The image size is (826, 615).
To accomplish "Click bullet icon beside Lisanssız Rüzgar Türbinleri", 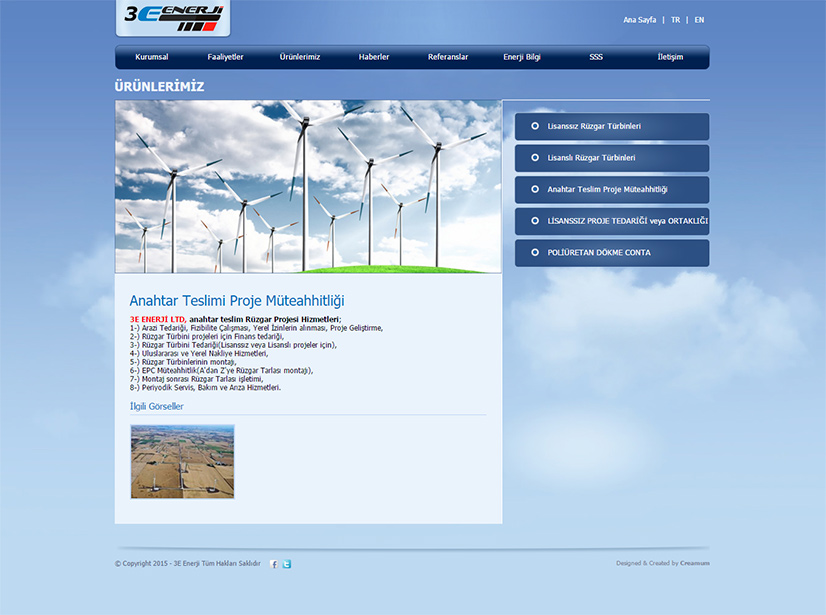I will [535, 126].
